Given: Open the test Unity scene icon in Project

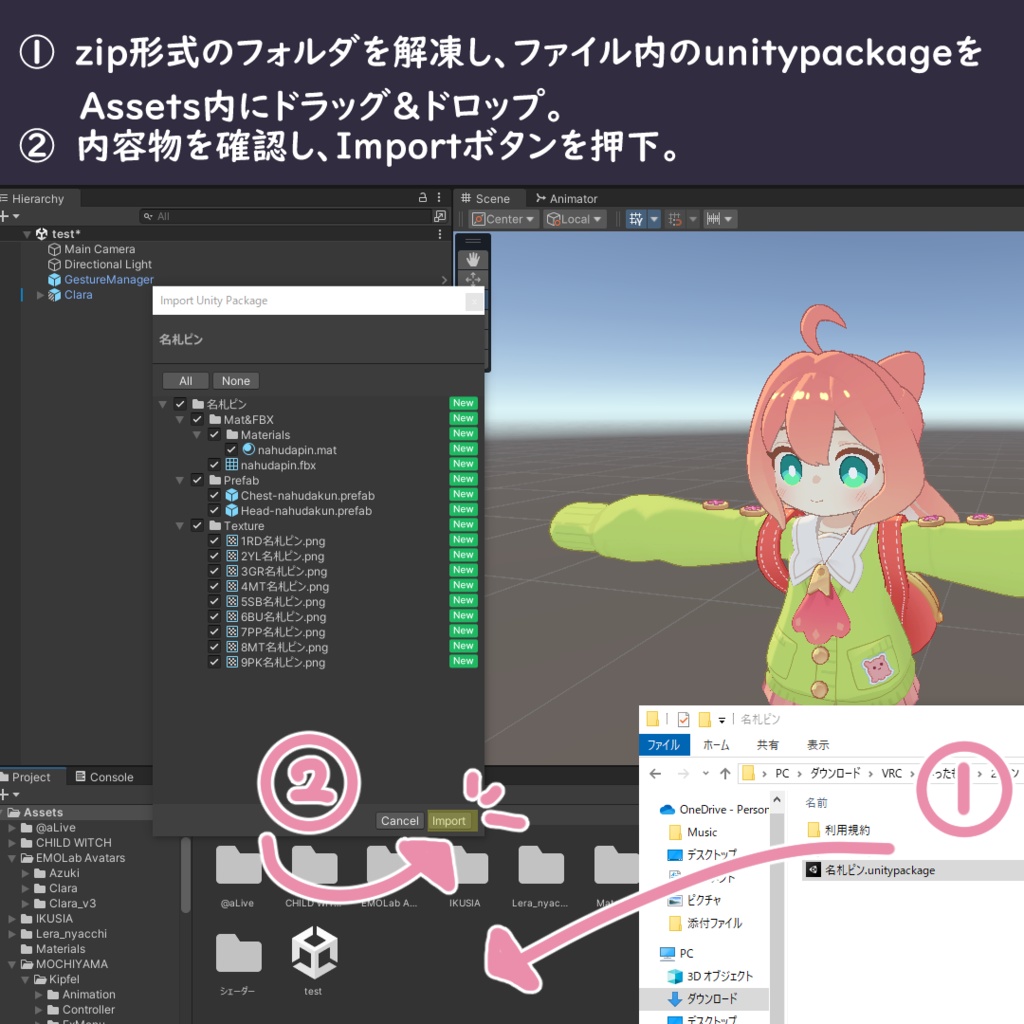Looking at the screenshot, I should coord(313,950).
